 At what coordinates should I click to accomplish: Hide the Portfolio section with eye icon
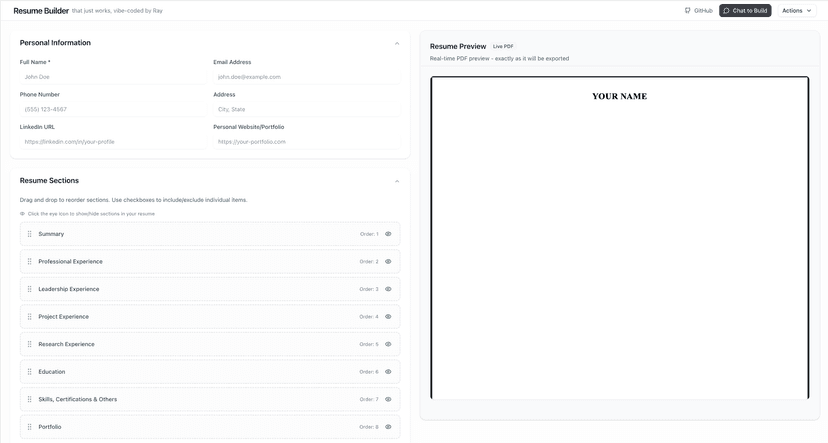[388, 427]
